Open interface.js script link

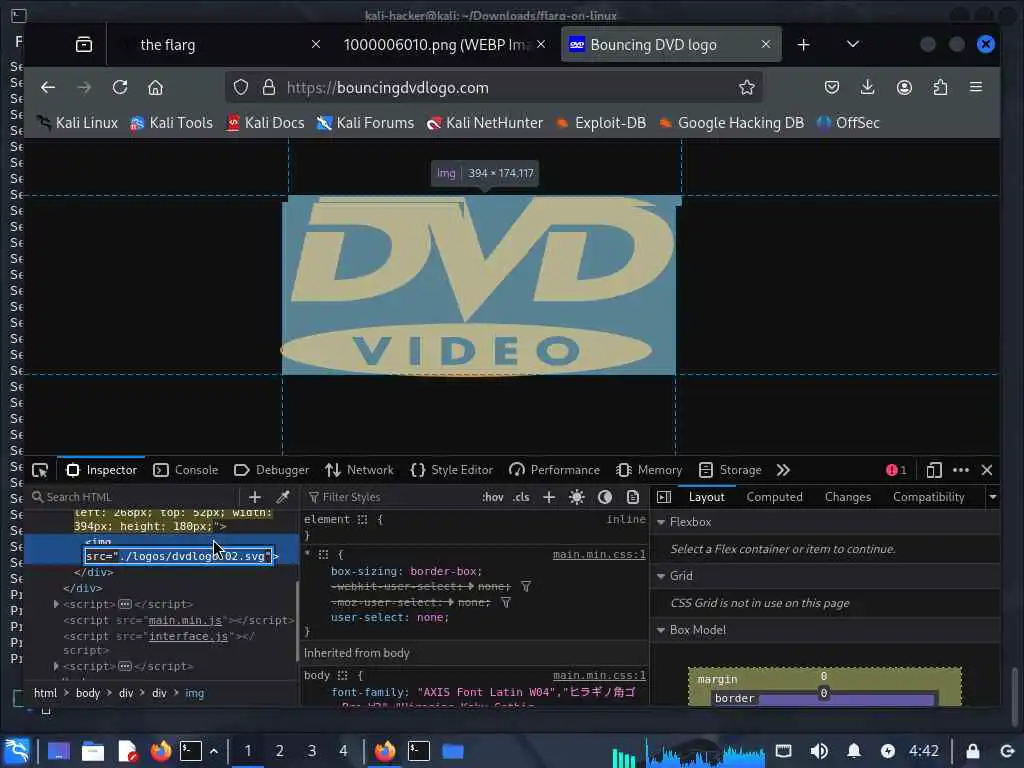click(x=188, y=636)
